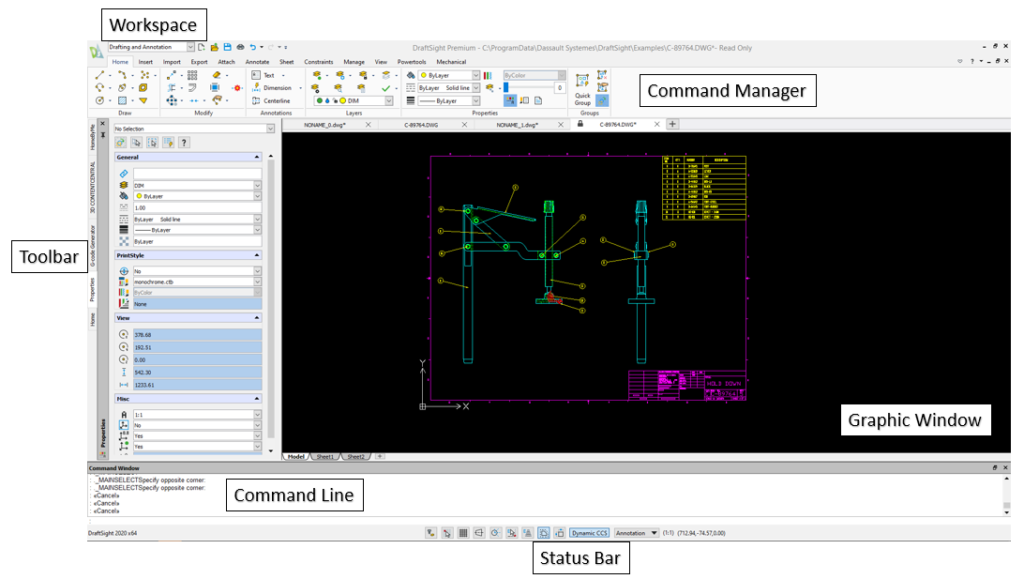The width and height of the screenshot is (1024, 579).
Task: Open the Insert ribbon tab
Action: 146,62
